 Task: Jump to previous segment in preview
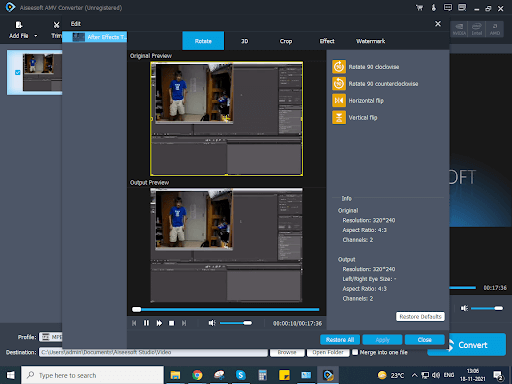pyautogui.click(x=134, y=323)
